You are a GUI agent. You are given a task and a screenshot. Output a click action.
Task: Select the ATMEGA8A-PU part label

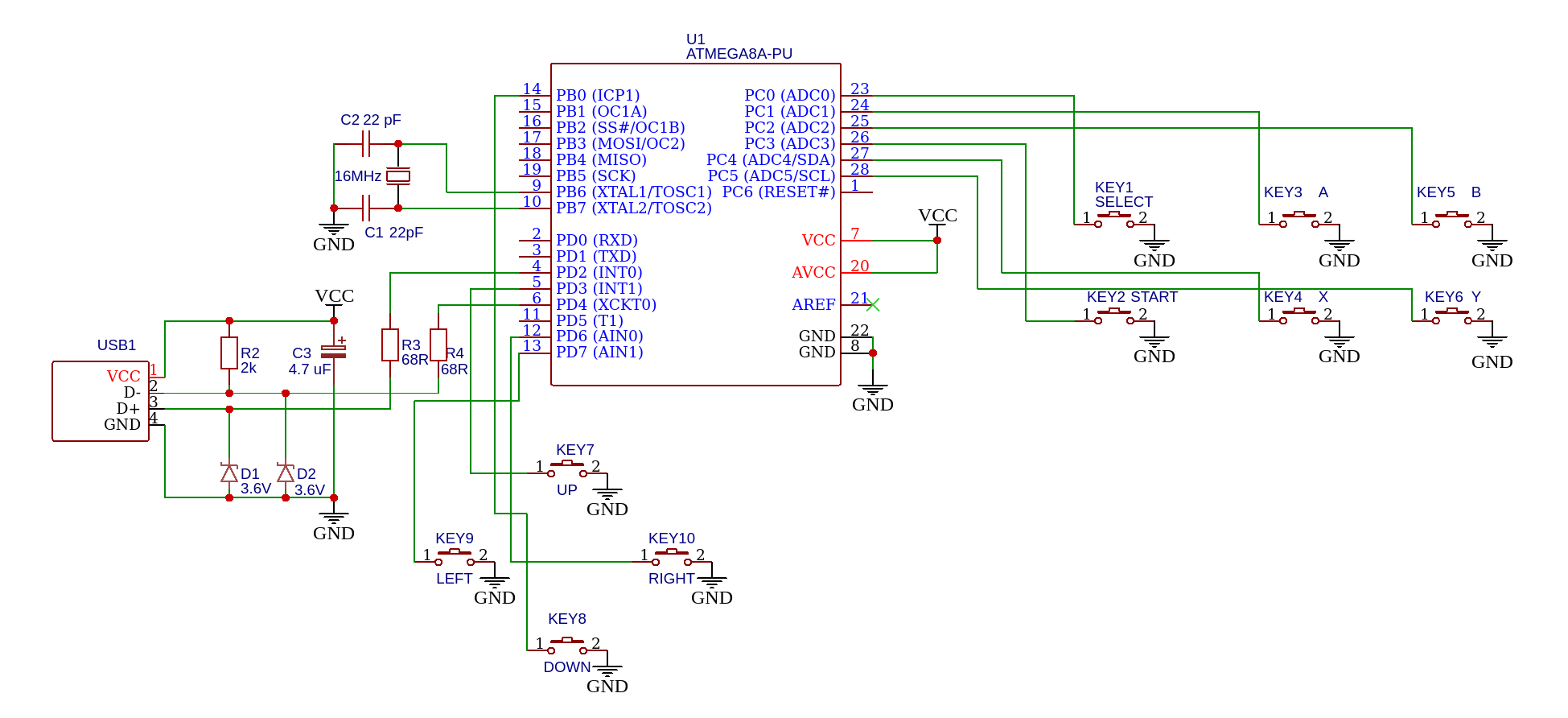tap(739, 54)
